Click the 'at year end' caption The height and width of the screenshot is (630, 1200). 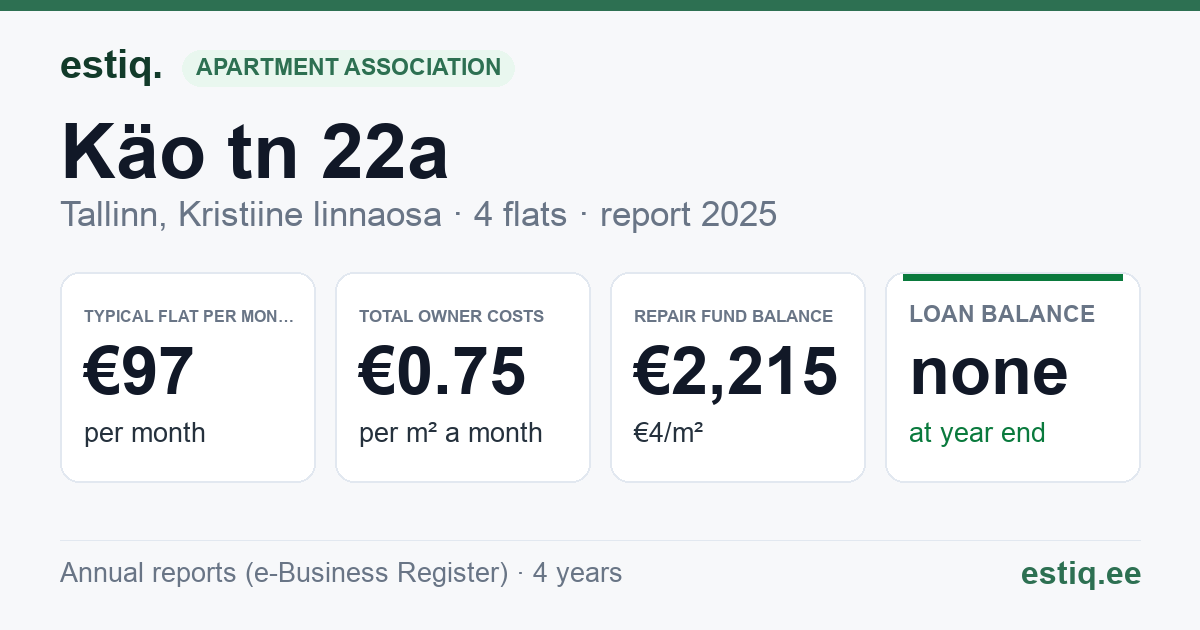pyautogui.click(x=977, y=433)
